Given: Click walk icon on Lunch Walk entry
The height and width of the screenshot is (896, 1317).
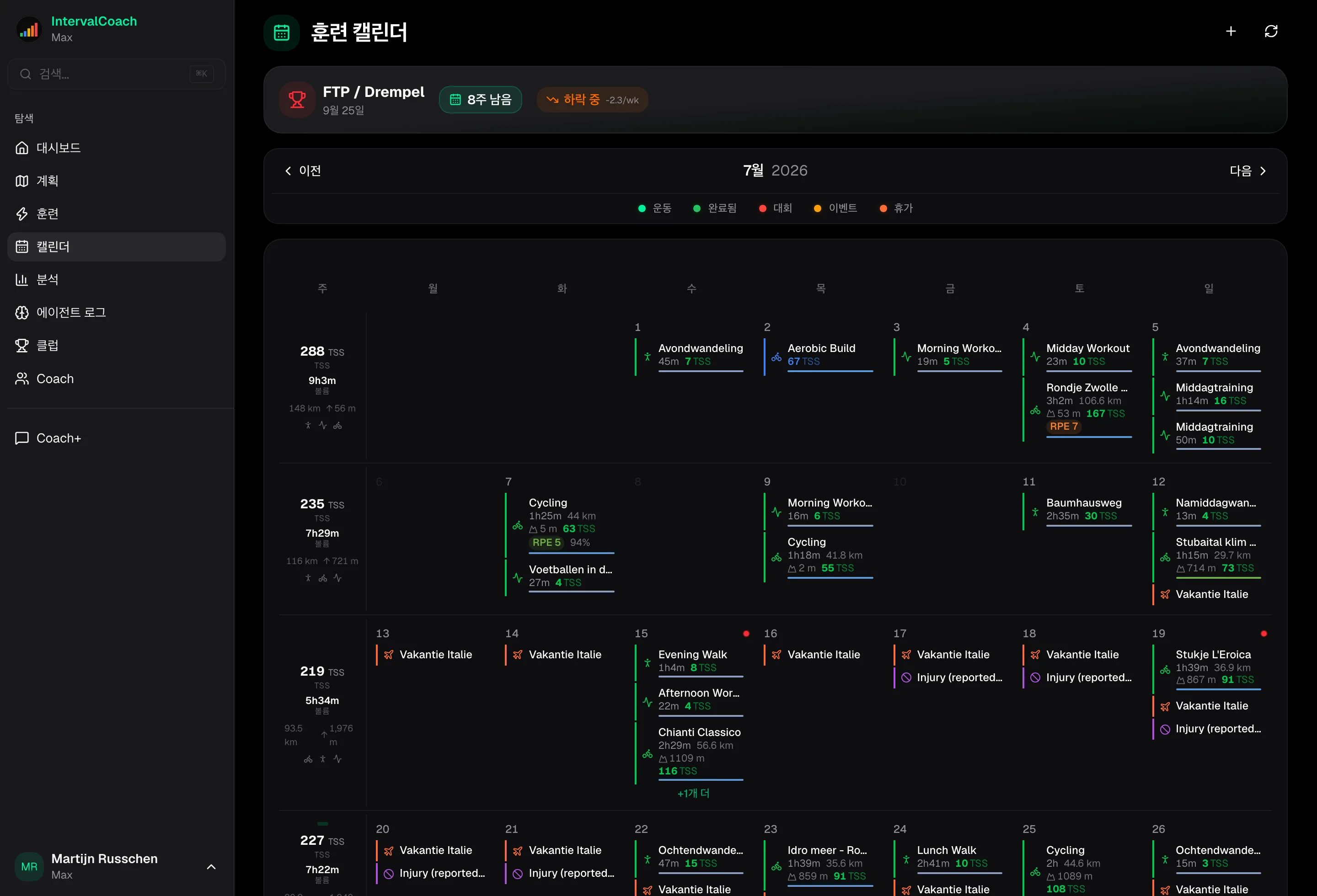Looking at the screenshot, I should coord(905,859).
